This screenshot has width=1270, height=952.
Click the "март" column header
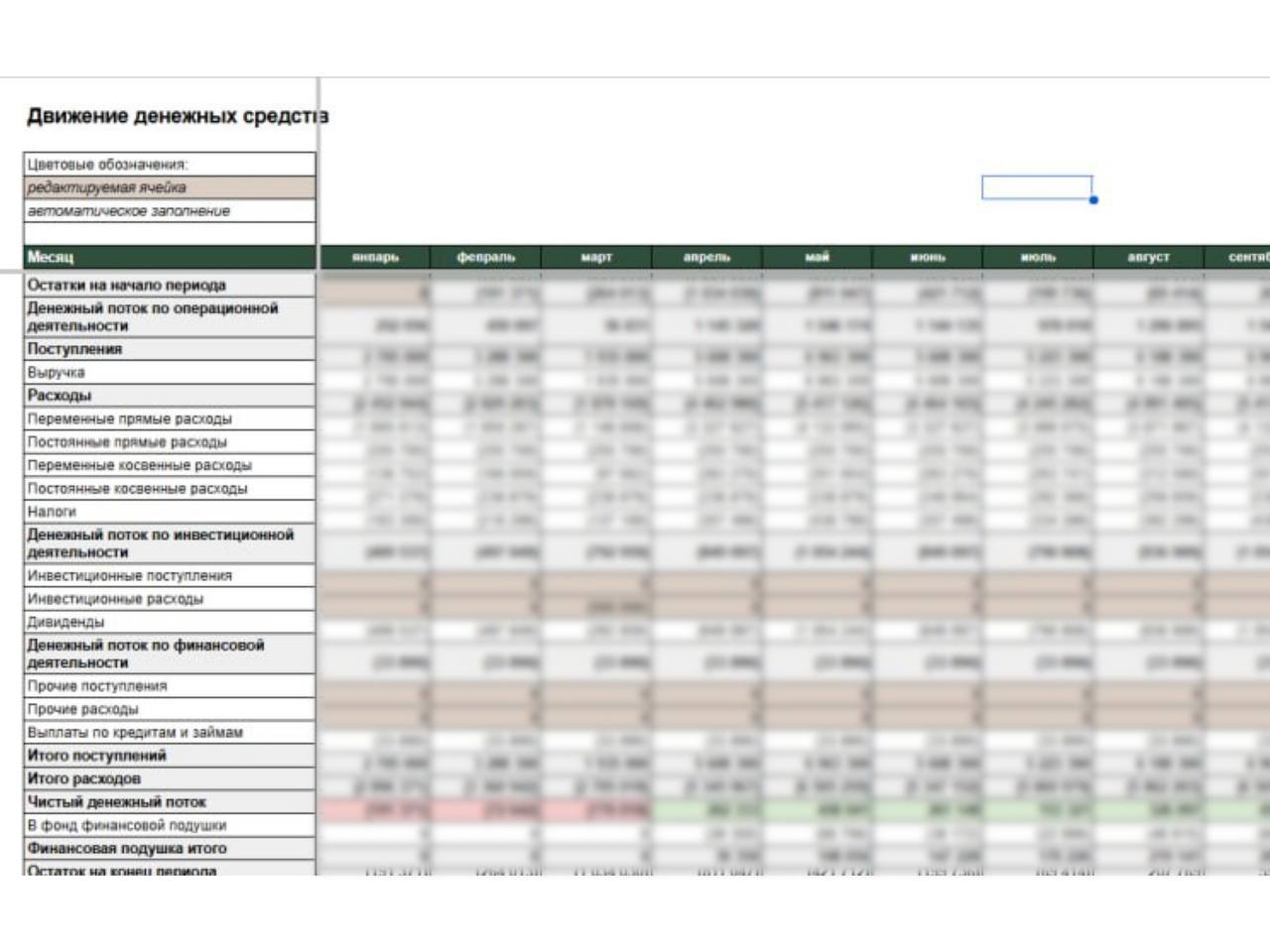click(596, 257)
